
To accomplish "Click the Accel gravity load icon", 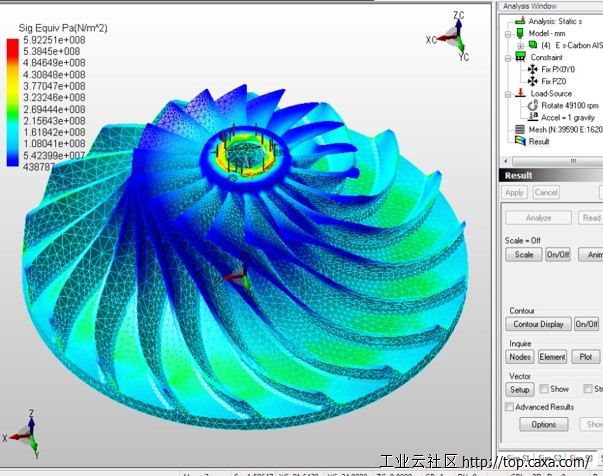I will click(533, 117).
